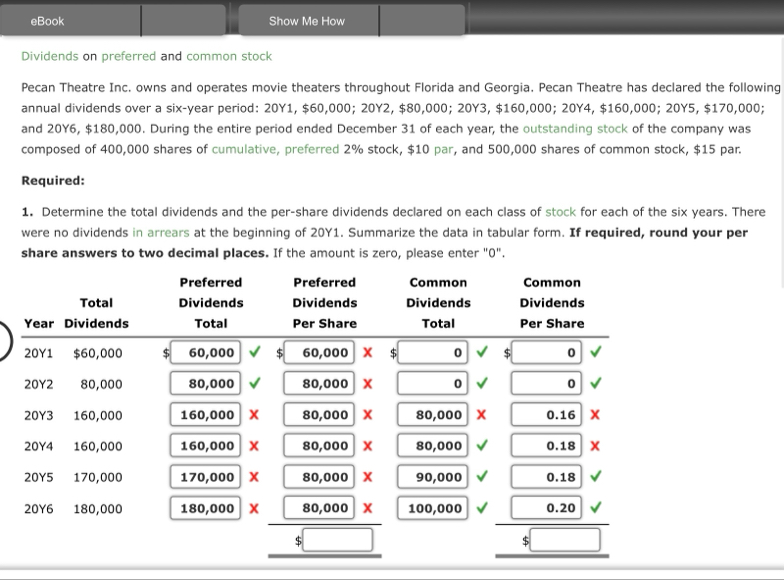Viewport: 784px width, 580px height.
Task: Click red X beside 20Y3 Preferred Per Share
Action: [x=368, y=414]
